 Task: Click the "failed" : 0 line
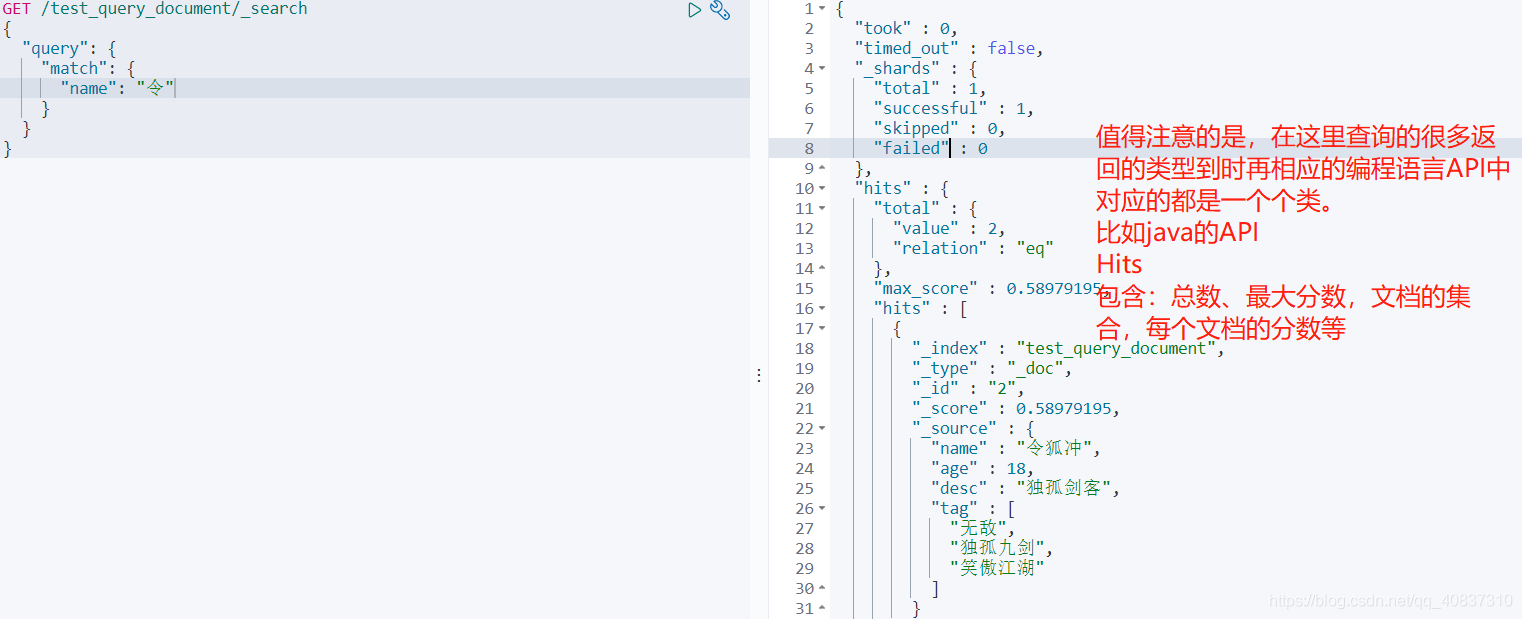tap(930, 148)
